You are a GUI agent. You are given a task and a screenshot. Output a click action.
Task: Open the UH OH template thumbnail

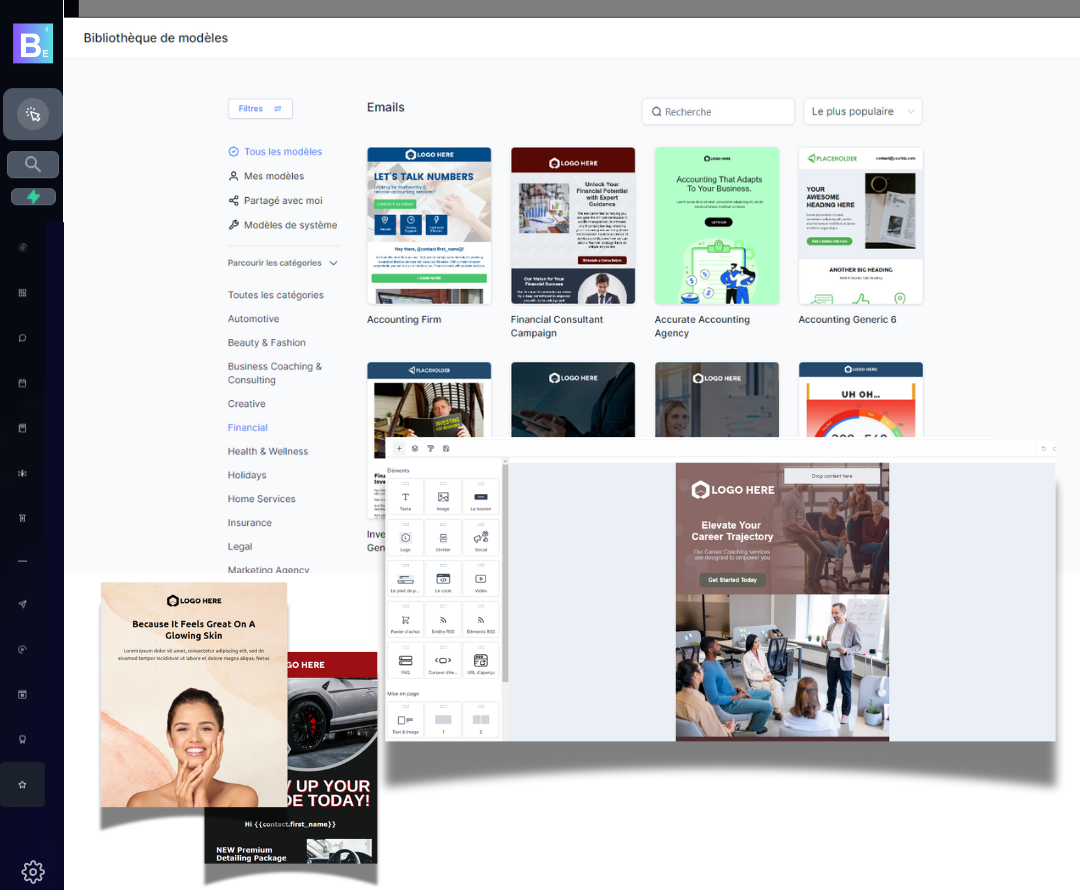861,400
